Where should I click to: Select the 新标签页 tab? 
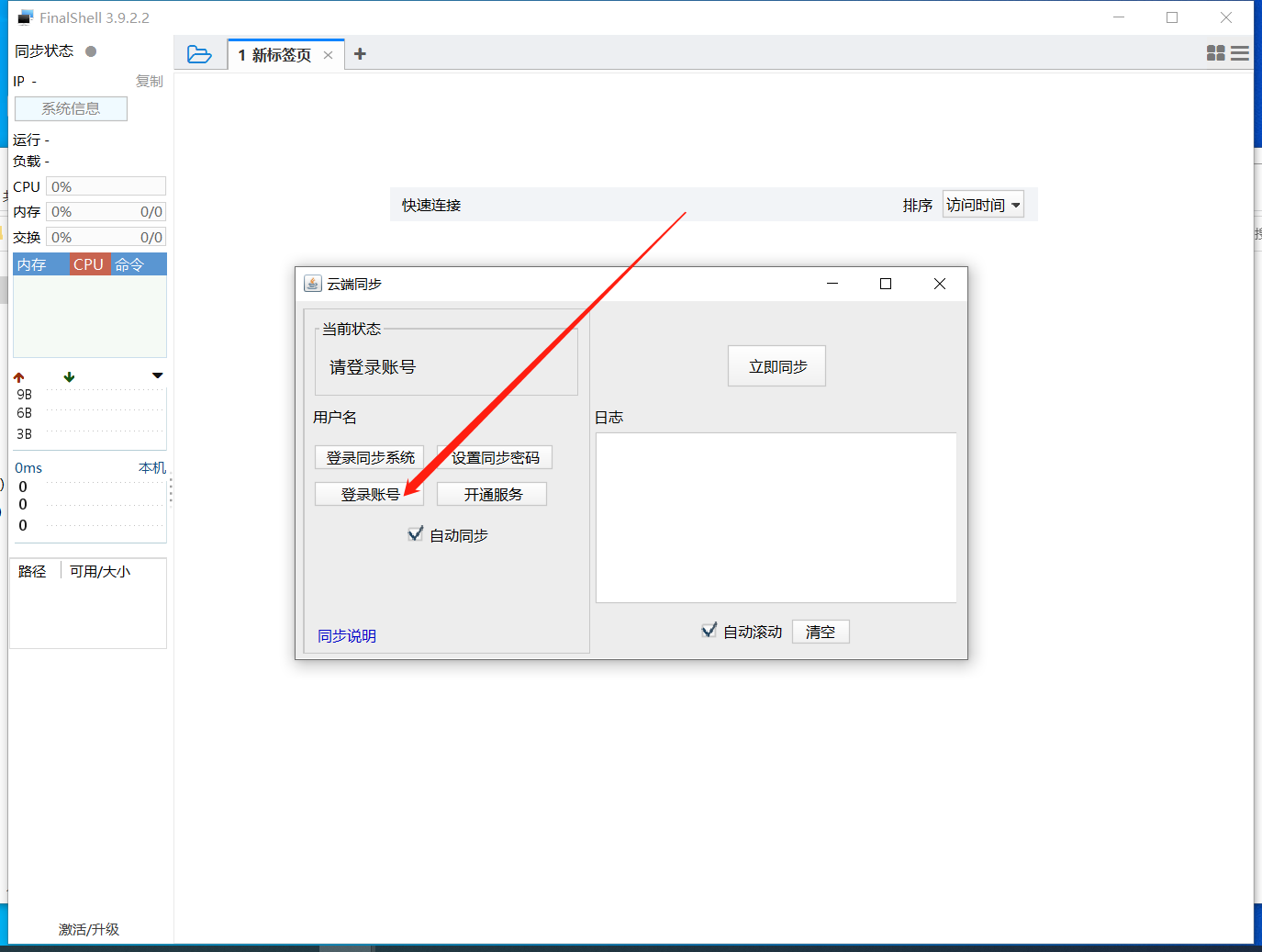(275, 54)
